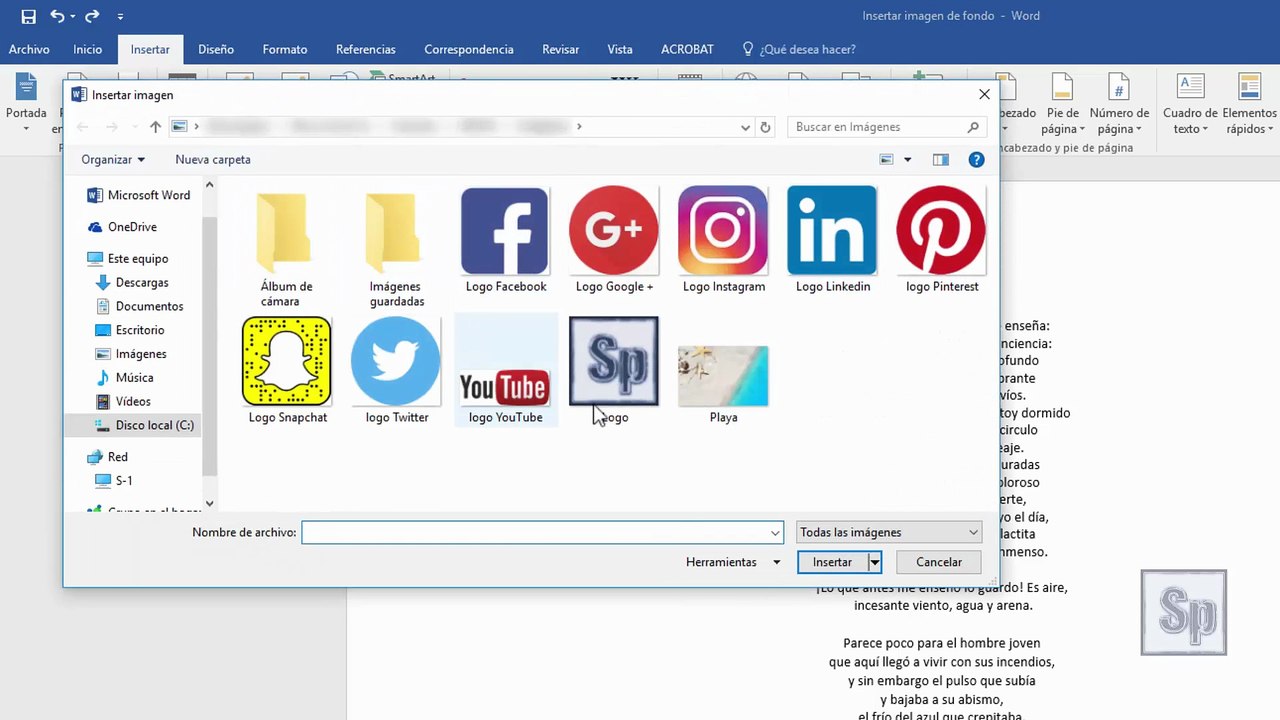Select the S-1 network computer
This screenshot has height=720, width=1280.
[113, 481]
